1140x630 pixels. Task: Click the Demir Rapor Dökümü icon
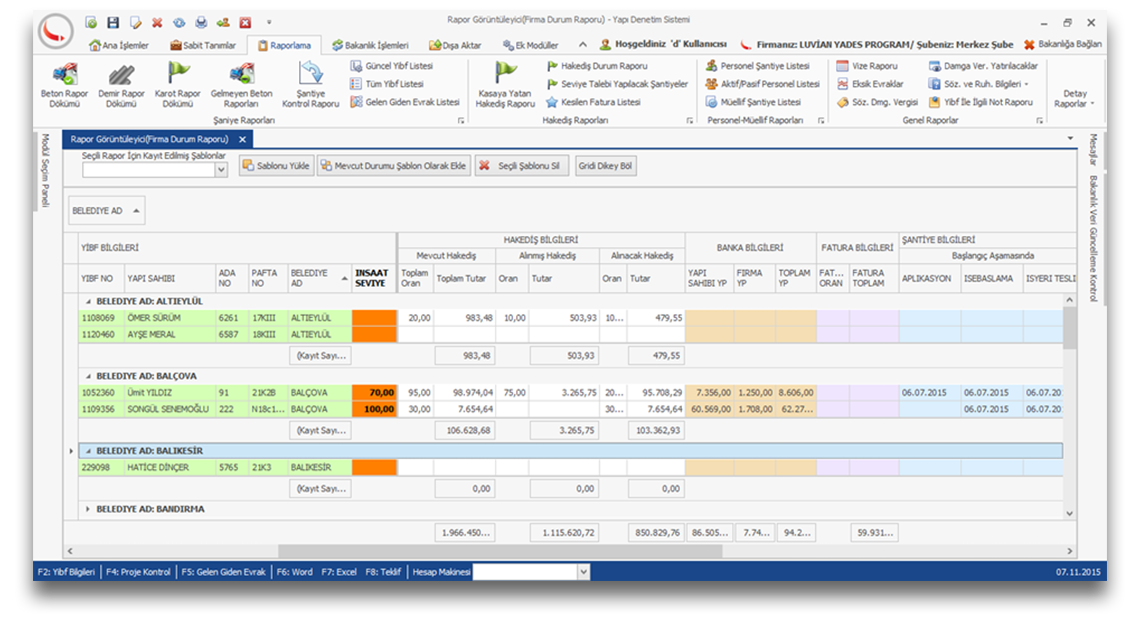click(122, 82)
